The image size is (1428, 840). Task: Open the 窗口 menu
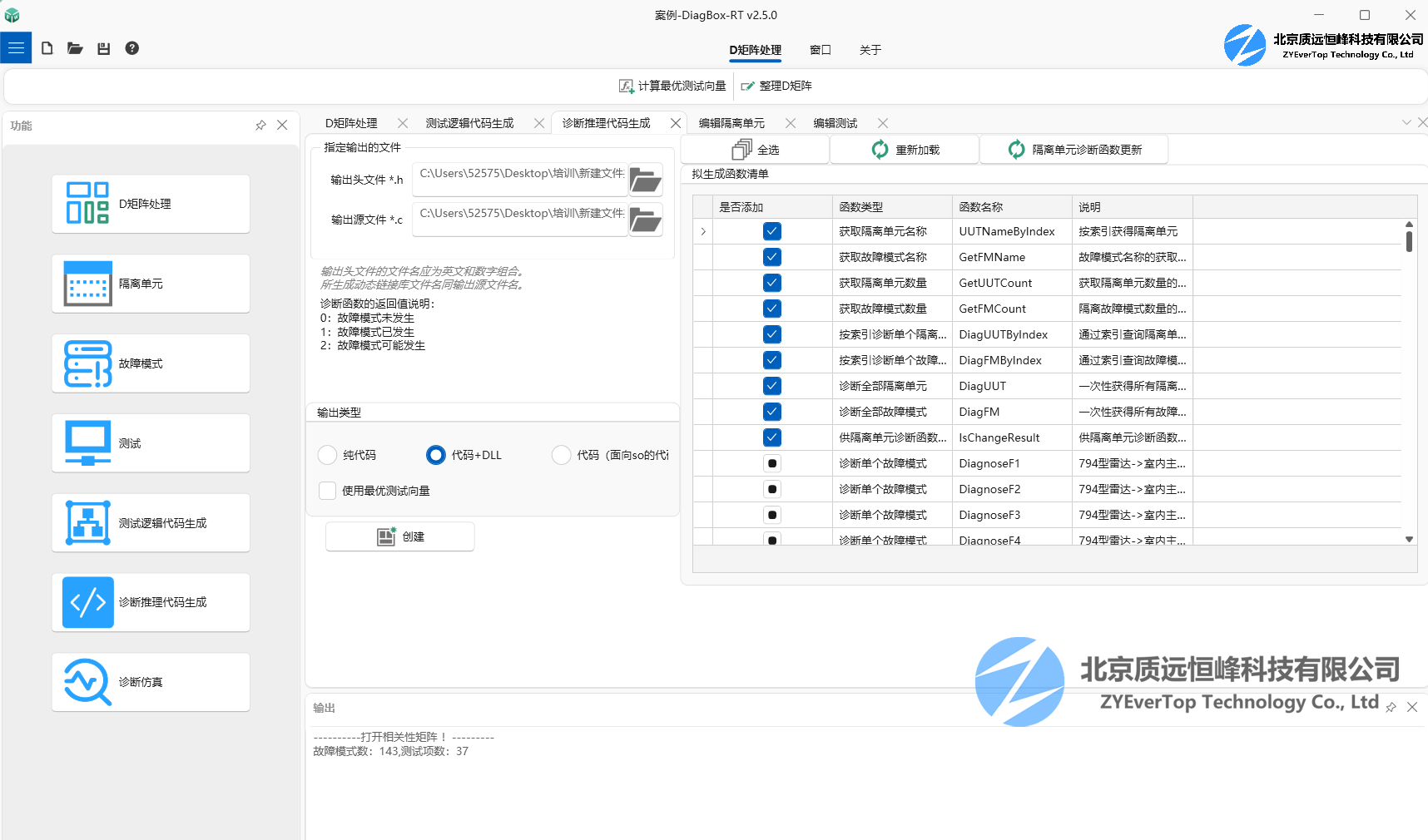(821, 50)
